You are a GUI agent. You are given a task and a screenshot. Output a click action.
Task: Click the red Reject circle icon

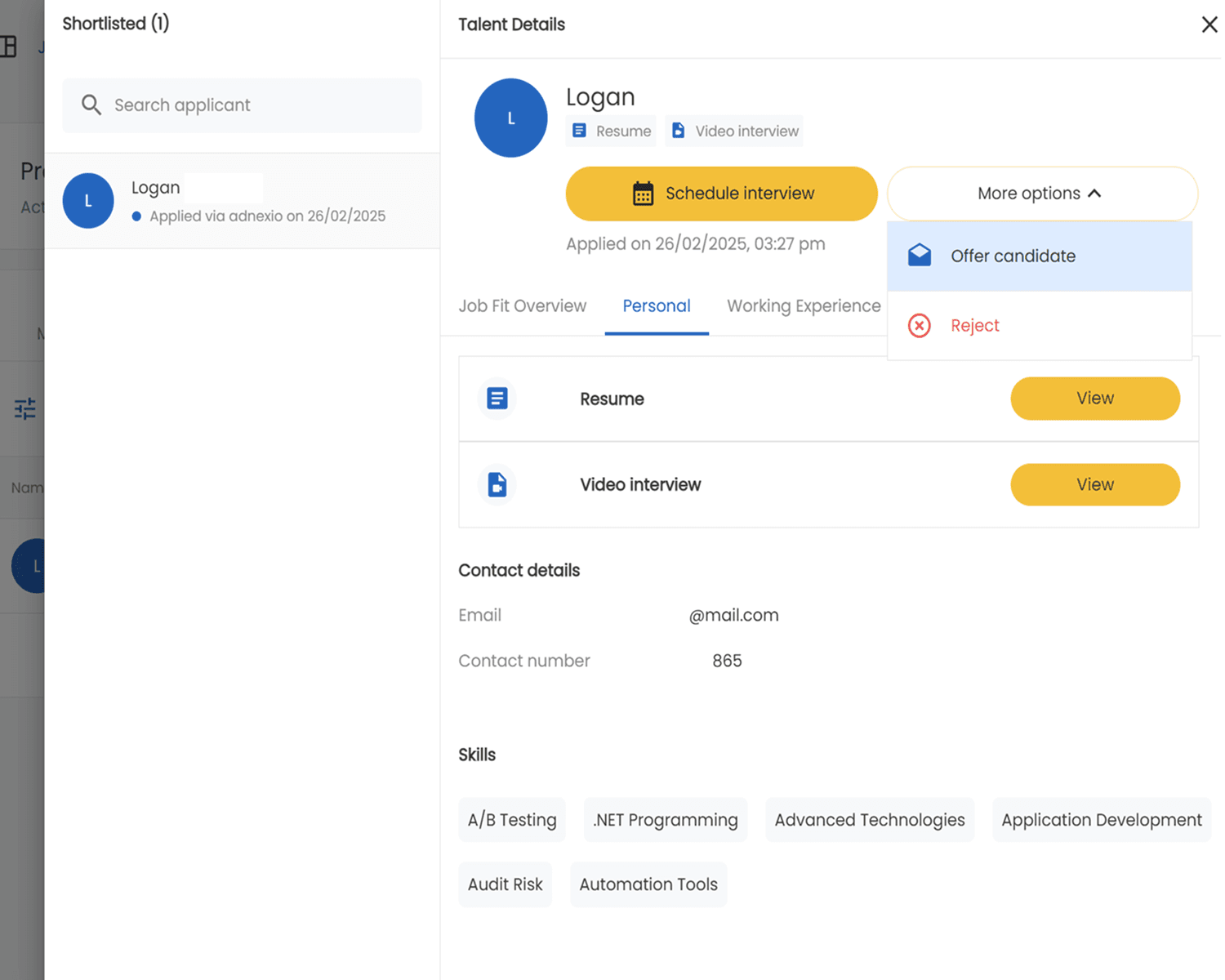coord(920,326)
